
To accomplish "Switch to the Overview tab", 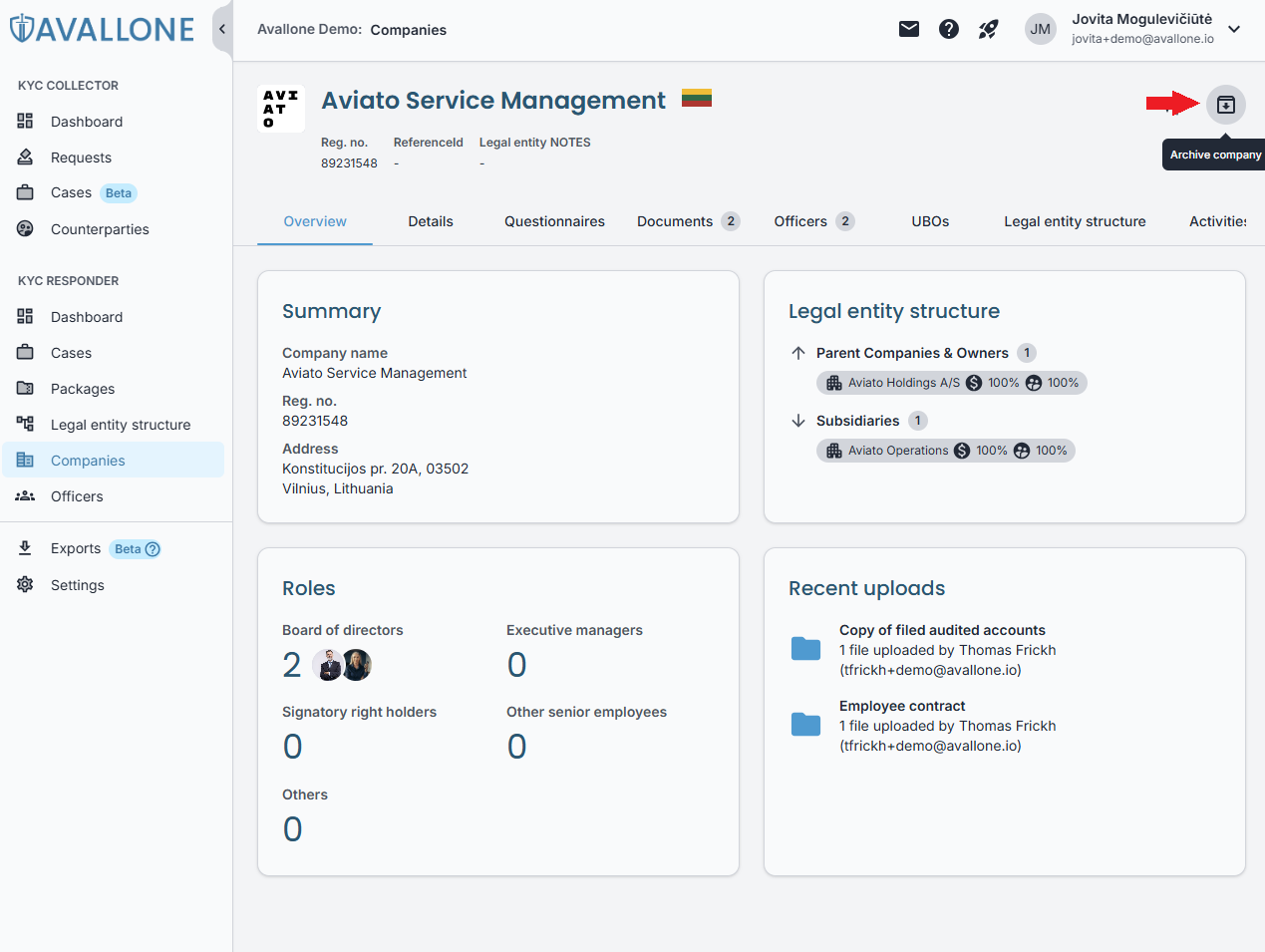I will click(315, 221).
